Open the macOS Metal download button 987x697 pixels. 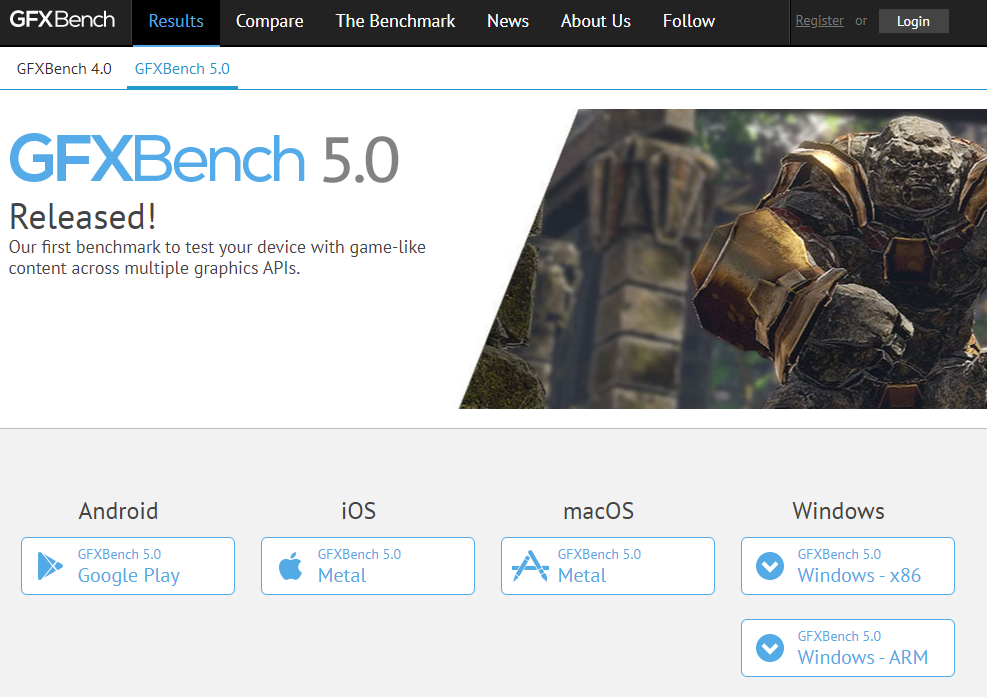[607, 566]
